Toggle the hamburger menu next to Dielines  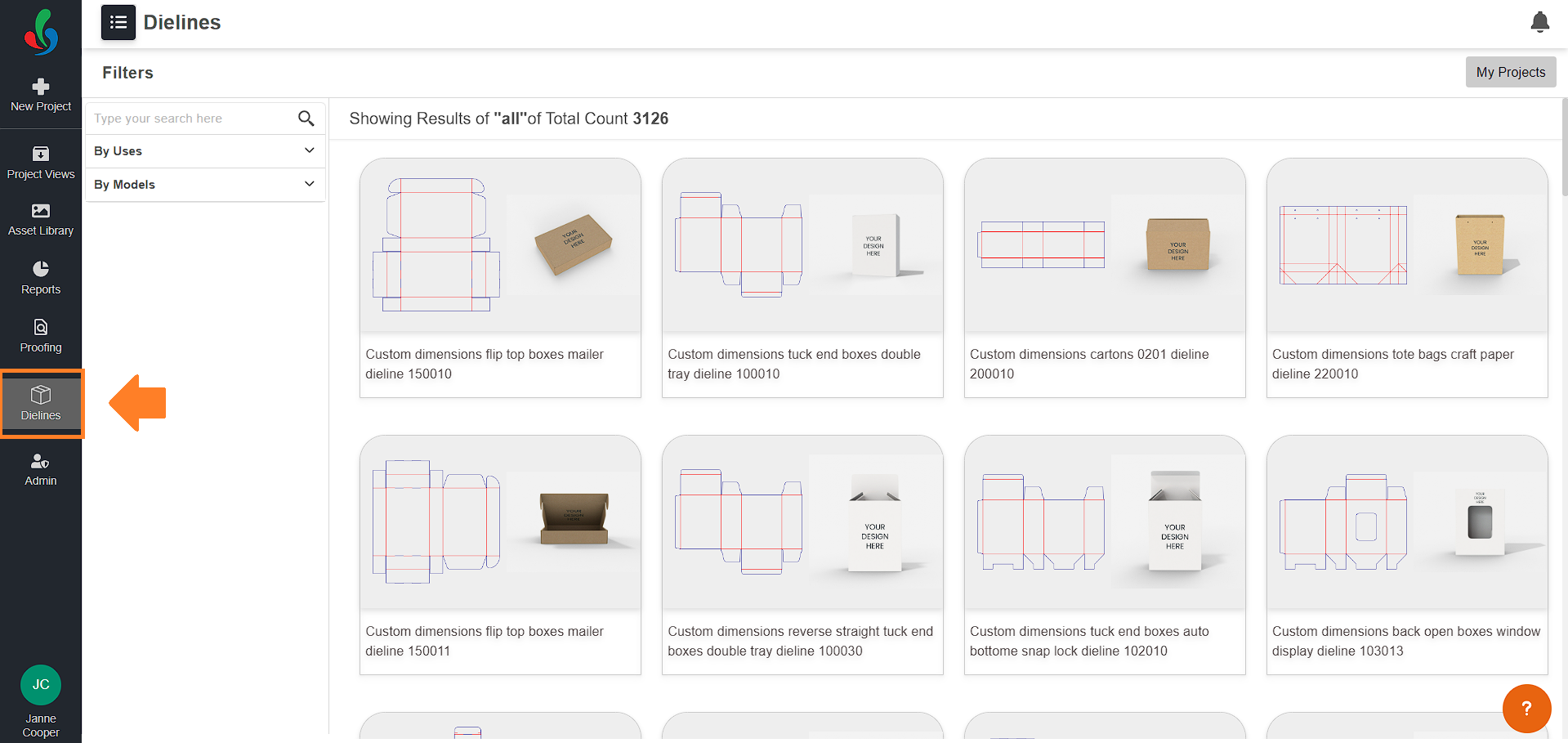(x=118, y=22)
